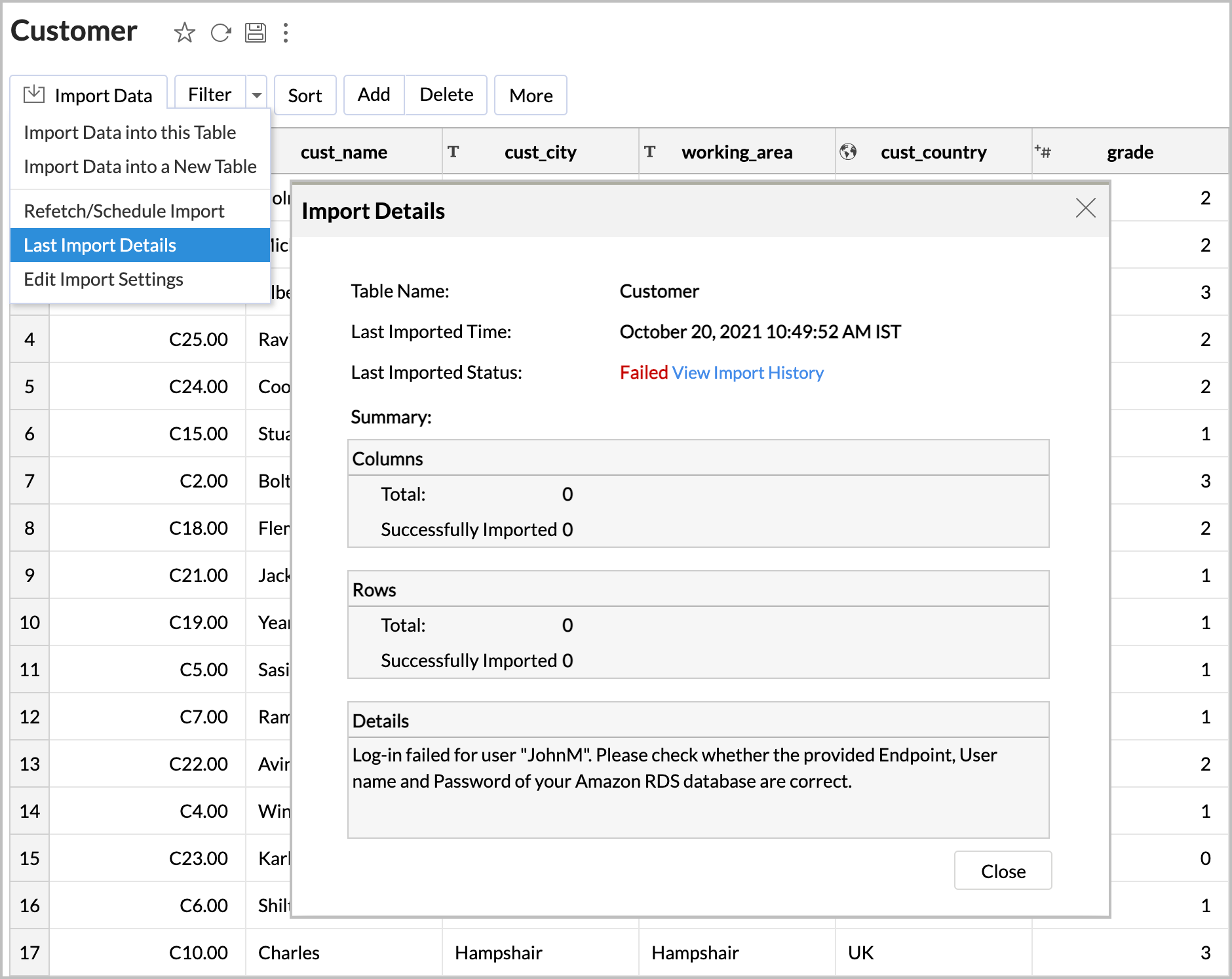Open View Import History link

pyautogui.click(x=747, y=372)
